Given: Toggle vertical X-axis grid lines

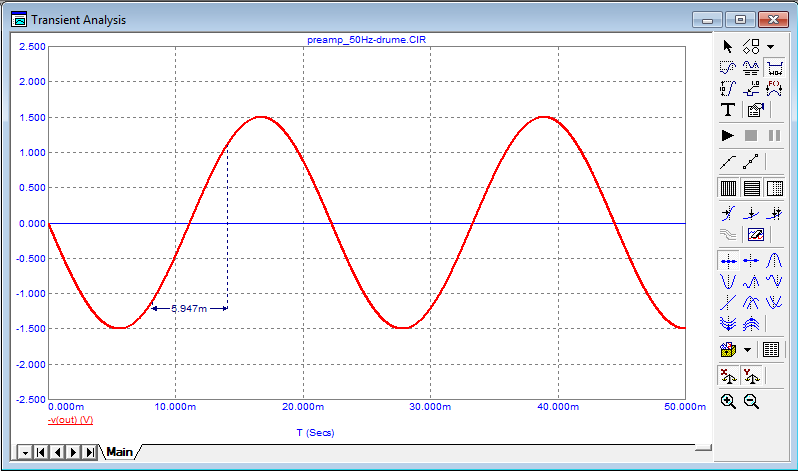Looking at the screenshot, I should pyautogui.click(x=728, y=188).
